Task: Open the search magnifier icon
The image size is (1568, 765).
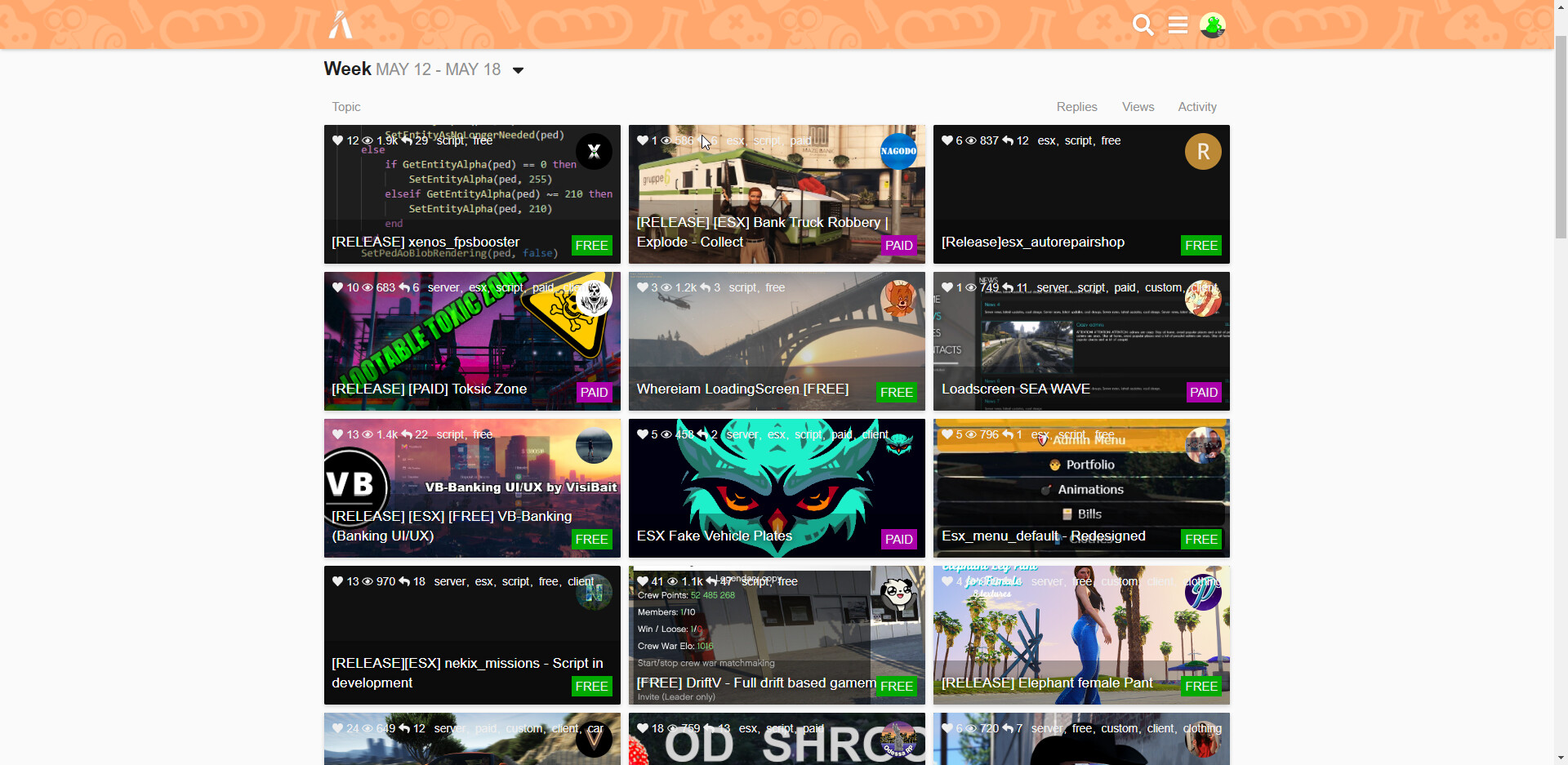Action: 1143,25
